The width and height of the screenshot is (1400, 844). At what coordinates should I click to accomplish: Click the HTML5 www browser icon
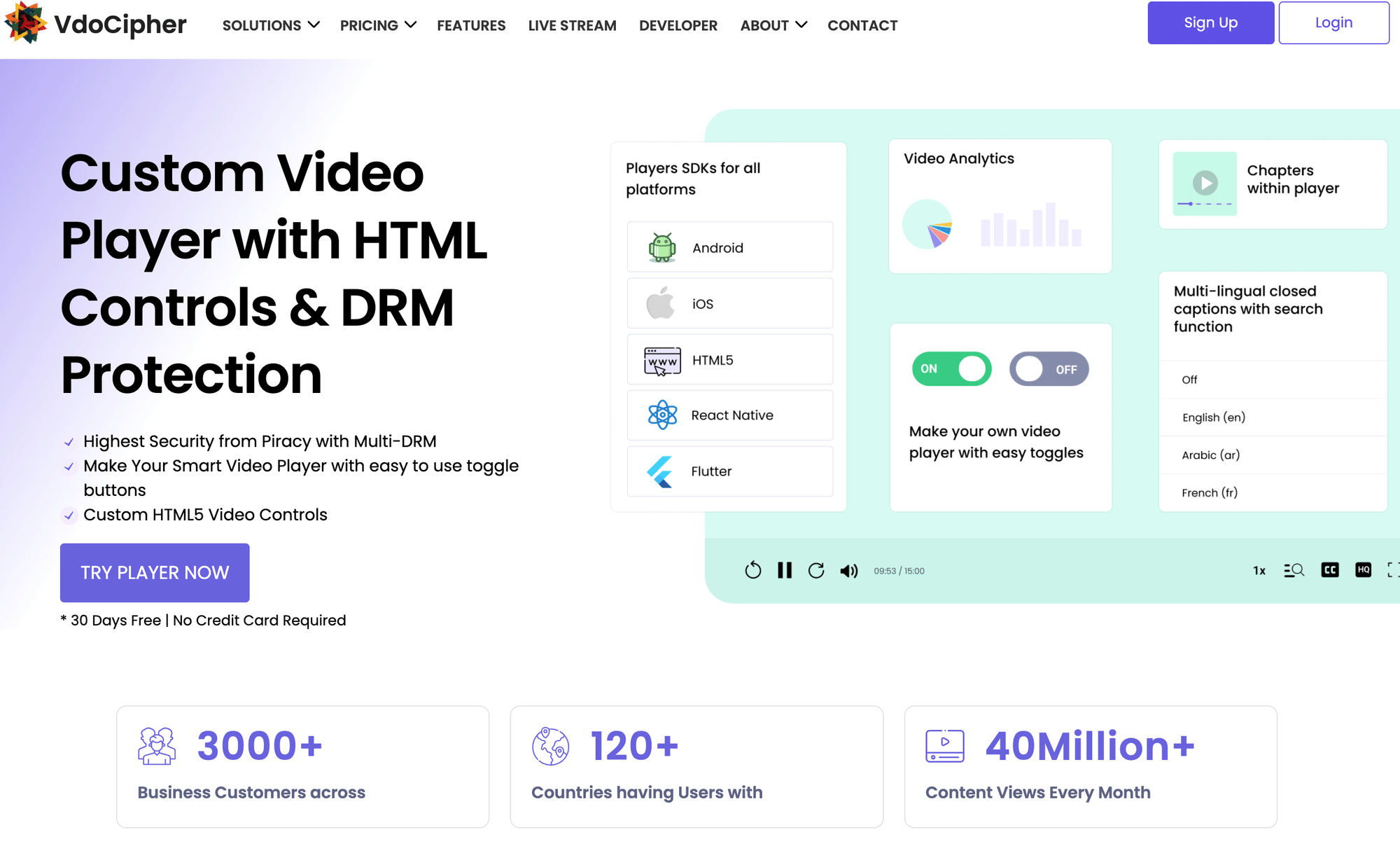(x=662, y=361)
